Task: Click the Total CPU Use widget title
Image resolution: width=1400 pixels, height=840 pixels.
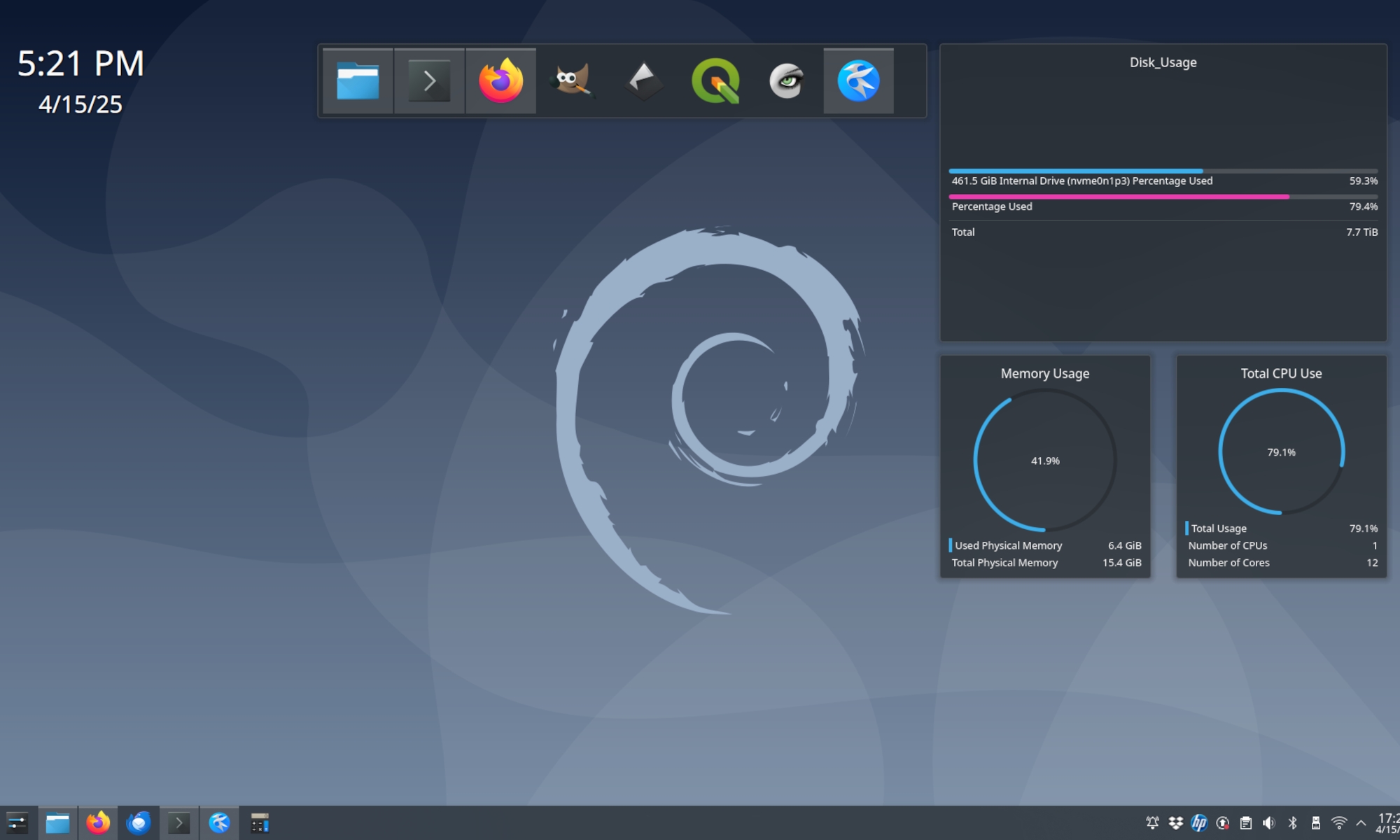Action: 1281,373
